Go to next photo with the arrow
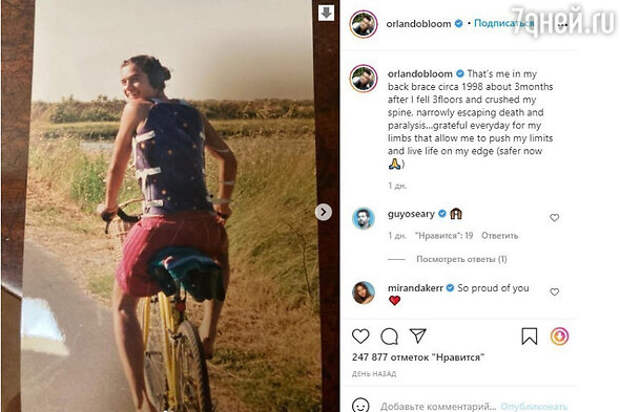This screenshot has height=412, width=620. click(x=323, y=212)
